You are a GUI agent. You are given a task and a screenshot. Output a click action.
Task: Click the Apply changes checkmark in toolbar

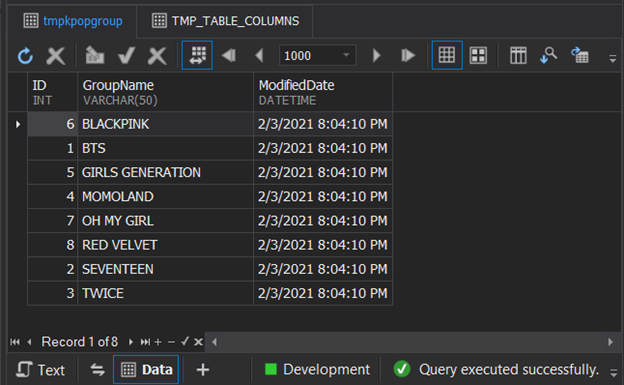[x=127, y=56]
